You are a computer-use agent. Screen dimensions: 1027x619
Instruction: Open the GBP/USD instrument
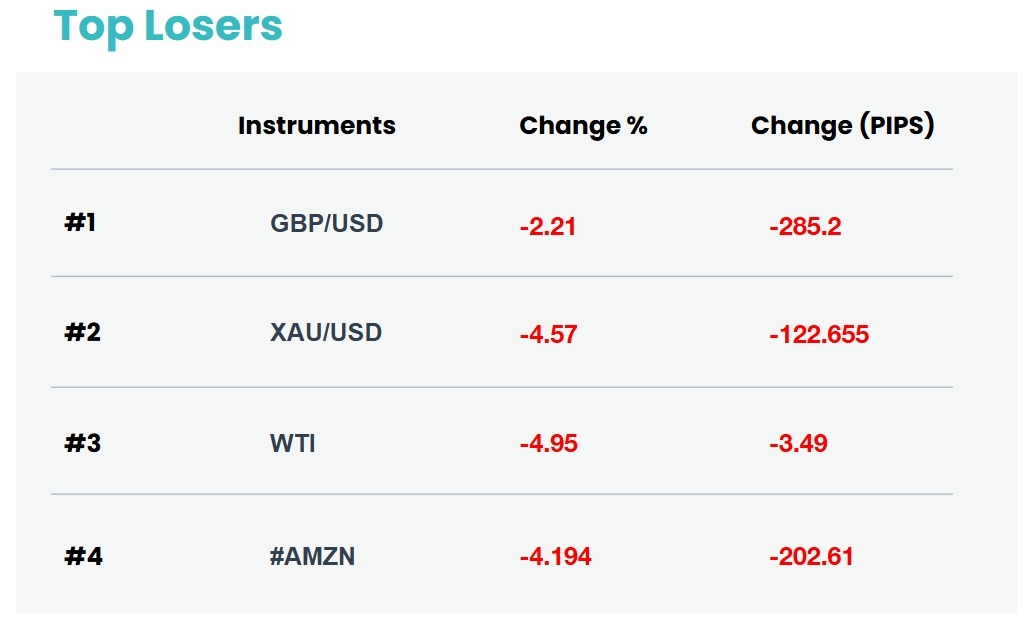tap(327, 223)
